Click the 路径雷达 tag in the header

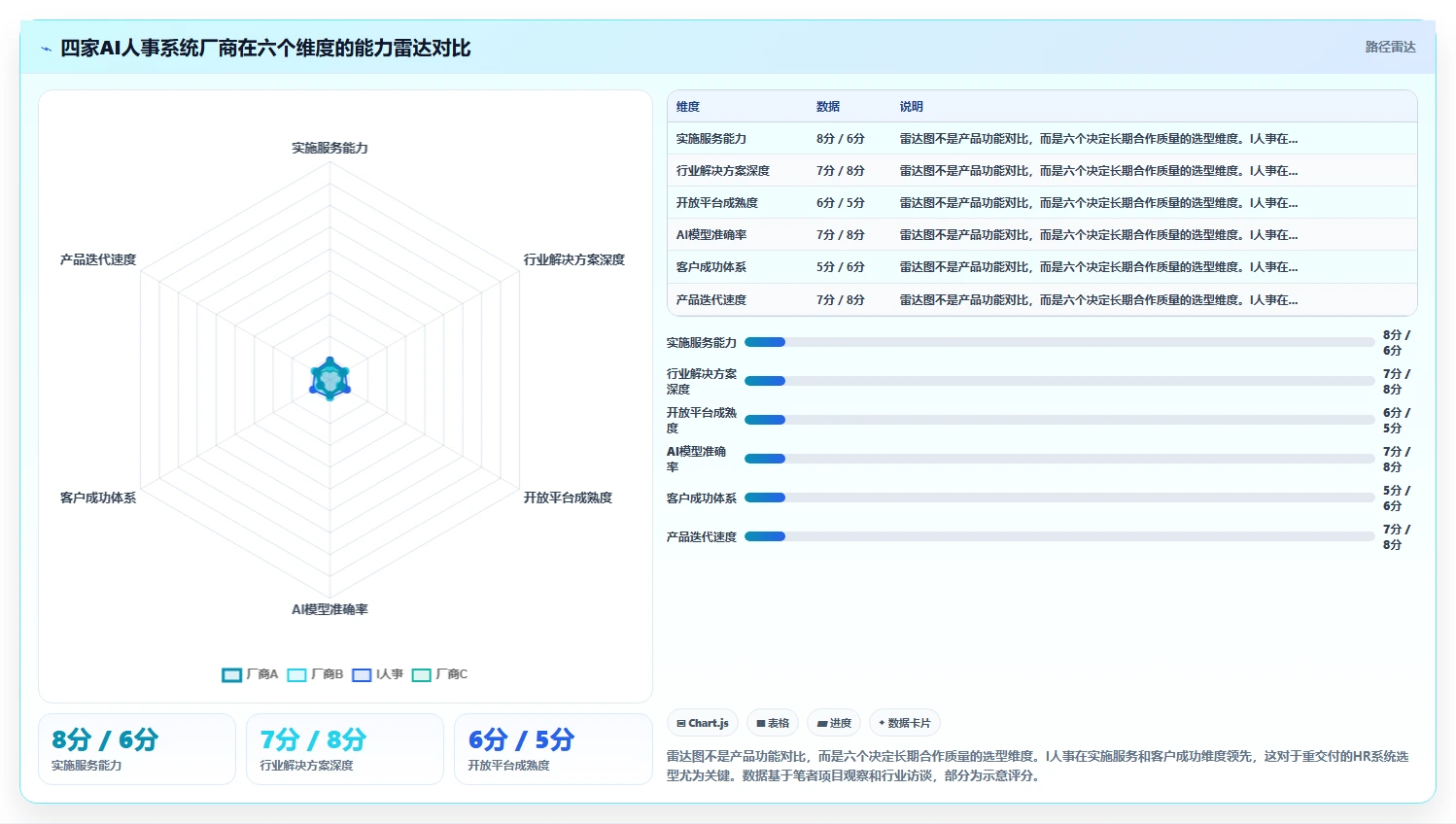coord(1390,47)
